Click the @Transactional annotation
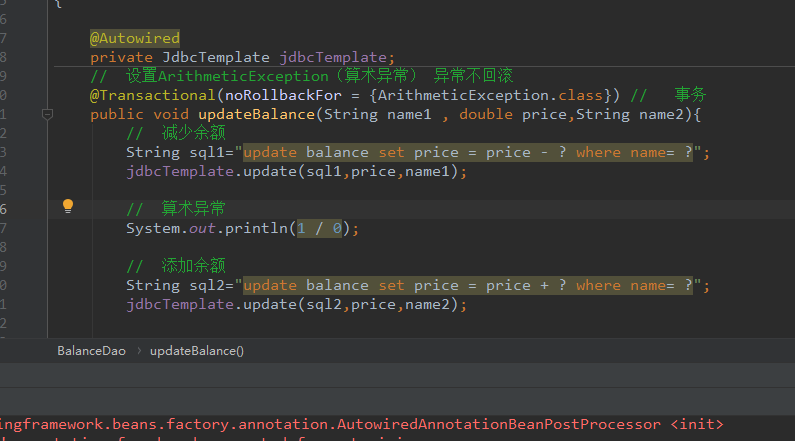 [x=153, y=95]
